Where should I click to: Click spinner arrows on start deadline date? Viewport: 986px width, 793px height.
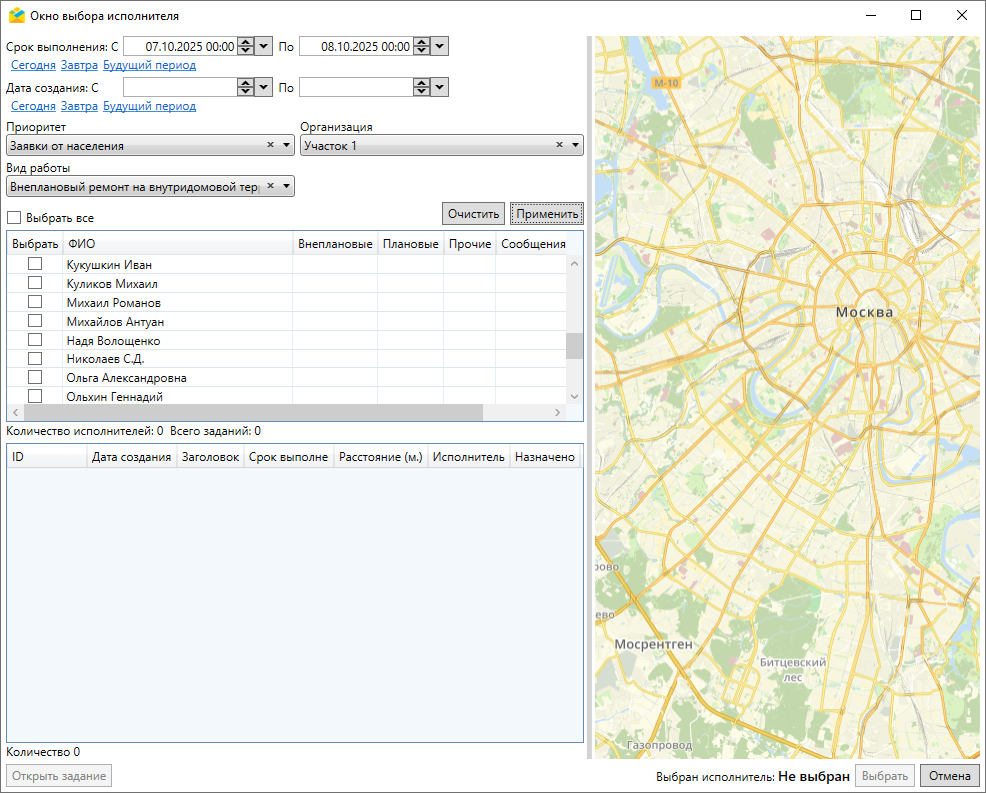[x=245, y=46]
